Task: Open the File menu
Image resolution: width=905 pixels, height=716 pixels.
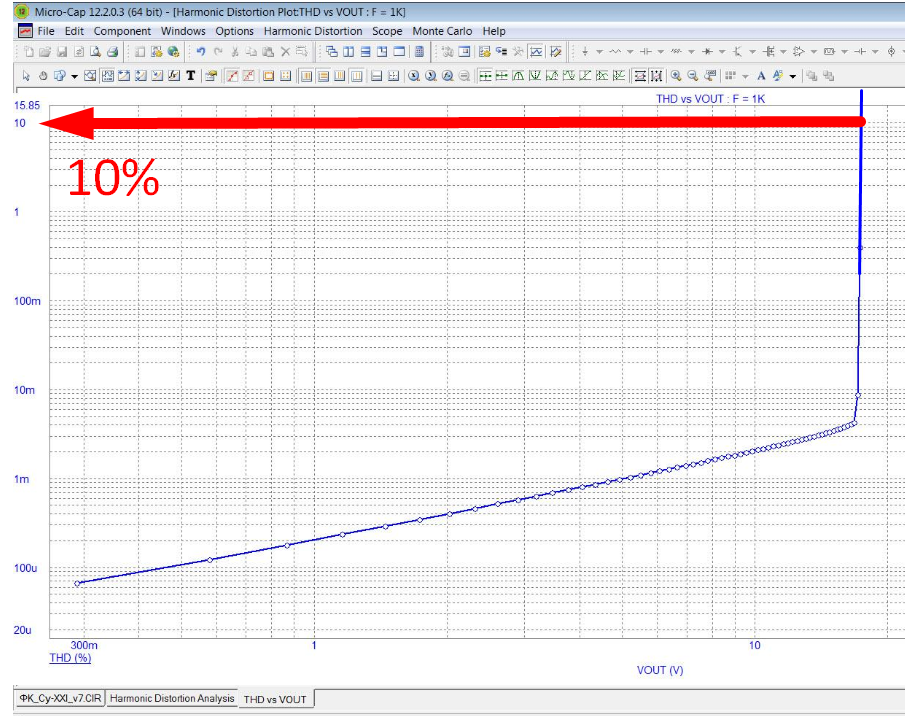Action: tap(46, 31)
